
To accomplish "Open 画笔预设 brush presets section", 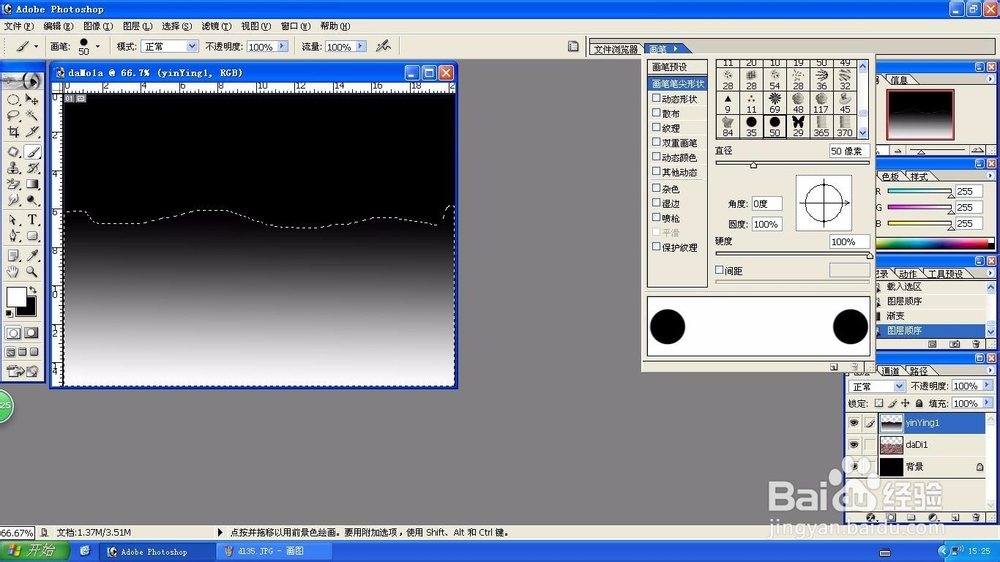I will [x=677, y=67].
